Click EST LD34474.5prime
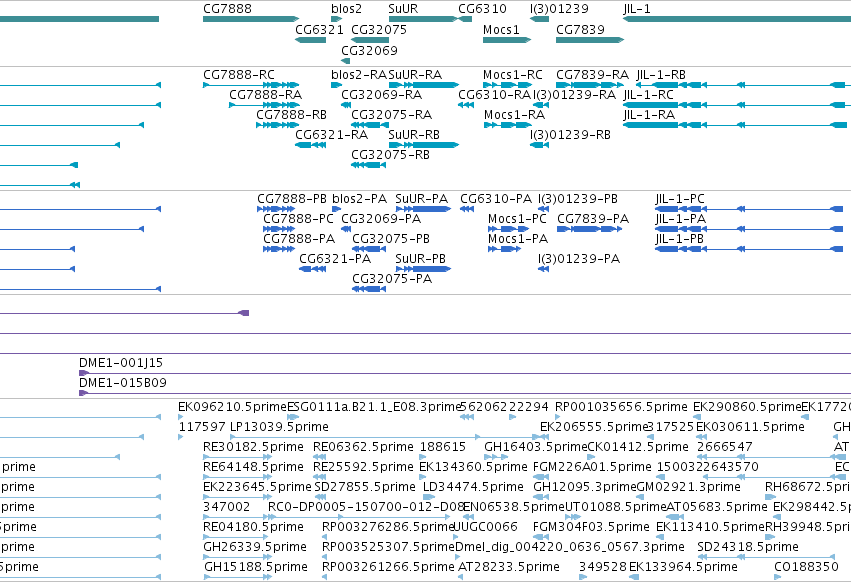The width and height of the screenshot is (851, 582). click(x=473, y=488)
